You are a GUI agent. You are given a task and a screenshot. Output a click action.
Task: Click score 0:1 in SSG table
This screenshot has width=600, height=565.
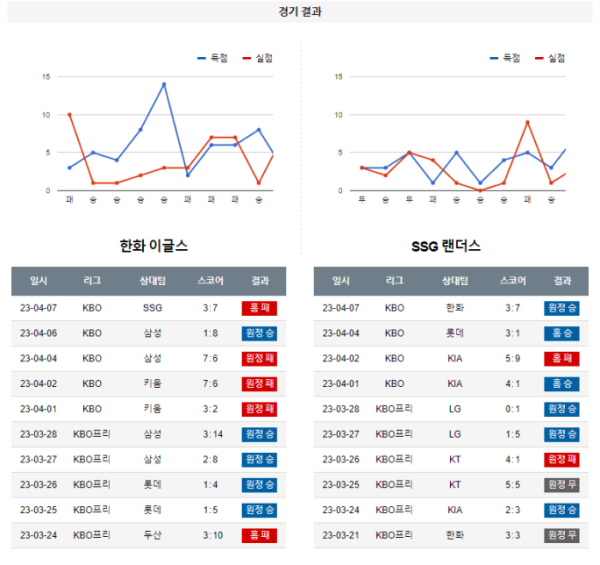coord(513,409)
